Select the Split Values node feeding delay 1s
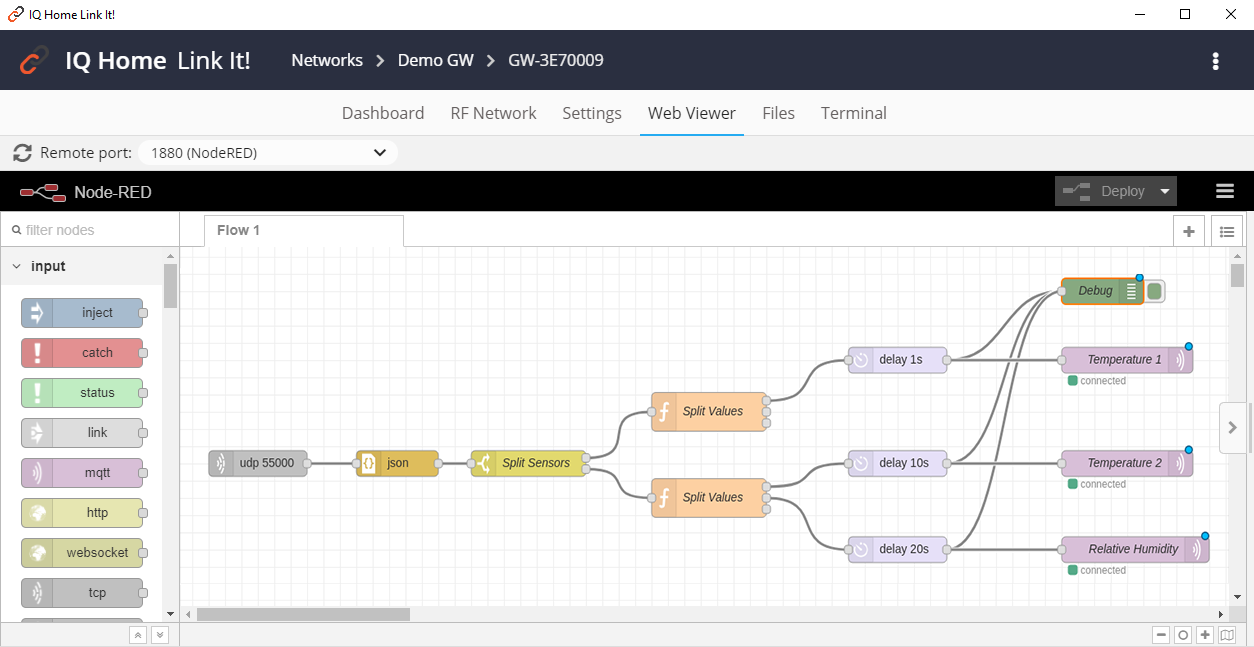Viewport: 1254px width, 647px height. pyautogui.click(x=708, y=411)
